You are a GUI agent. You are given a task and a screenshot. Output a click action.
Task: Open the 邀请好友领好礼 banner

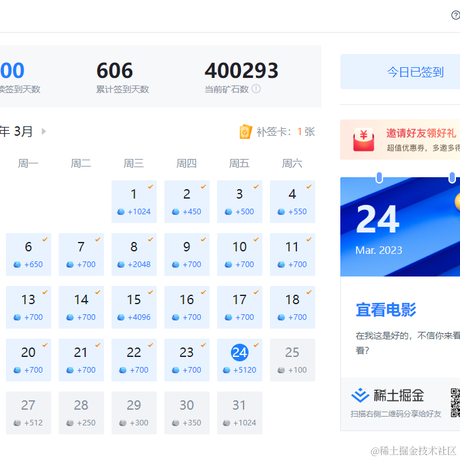400,139
